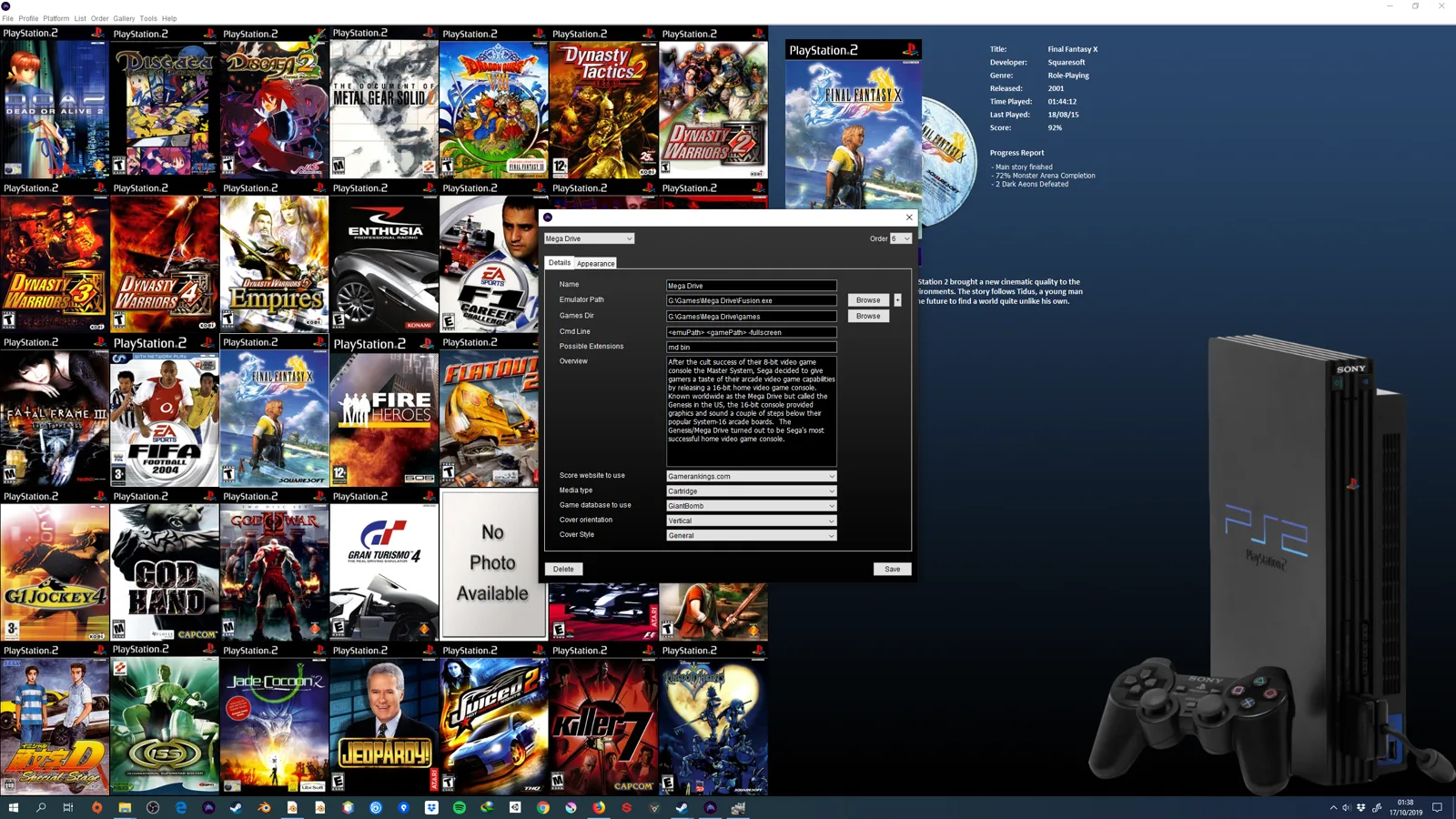Screen dimensions: 1456x819
Task: Select the Metal Gear Solid 2 cover
Action: 384,102
